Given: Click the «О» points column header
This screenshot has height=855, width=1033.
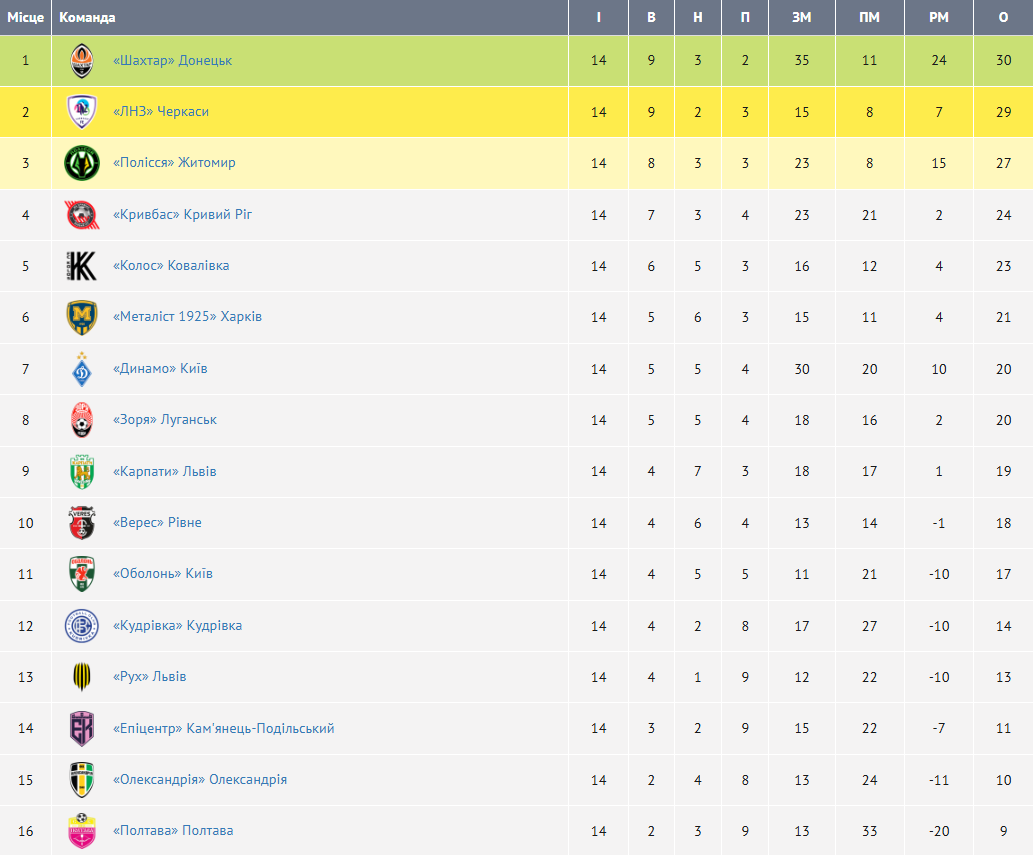Looking at the screenshot, I should click(1003, 18).
